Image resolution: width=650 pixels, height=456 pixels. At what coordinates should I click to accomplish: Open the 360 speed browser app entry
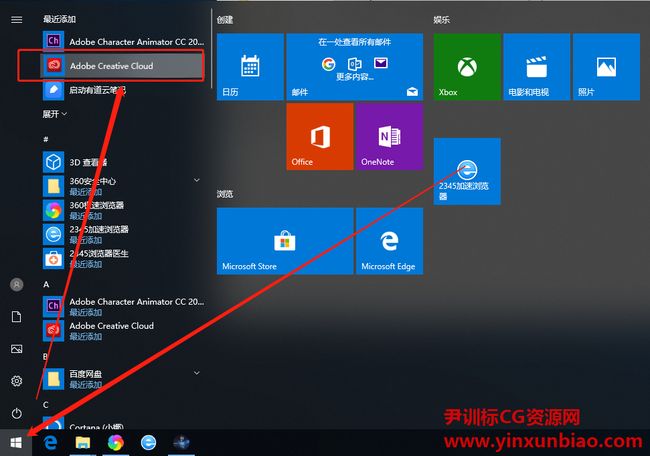click(x=124, y=210)
